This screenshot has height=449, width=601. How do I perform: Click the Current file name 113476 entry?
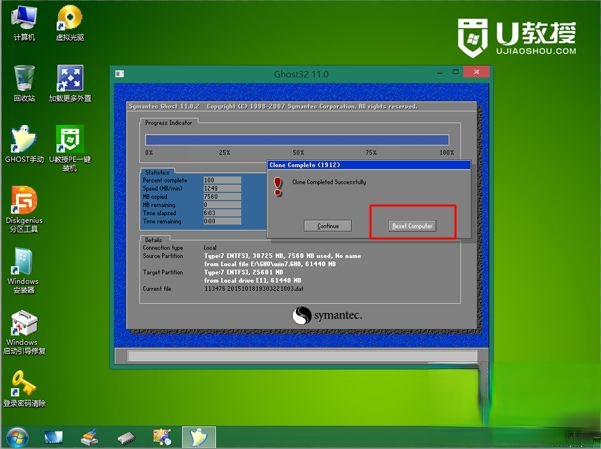coord(253,288)
